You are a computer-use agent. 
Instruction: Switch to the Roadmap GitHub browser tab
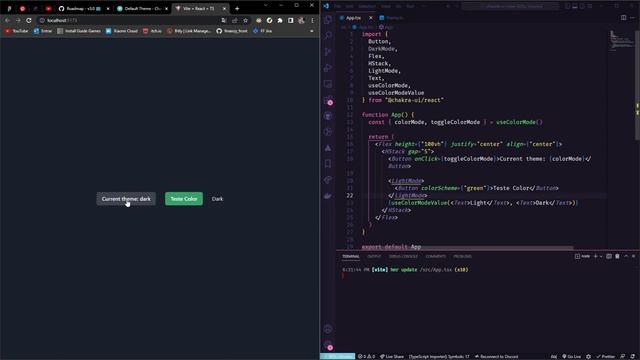pyautogui.click(x=84, y=8)
